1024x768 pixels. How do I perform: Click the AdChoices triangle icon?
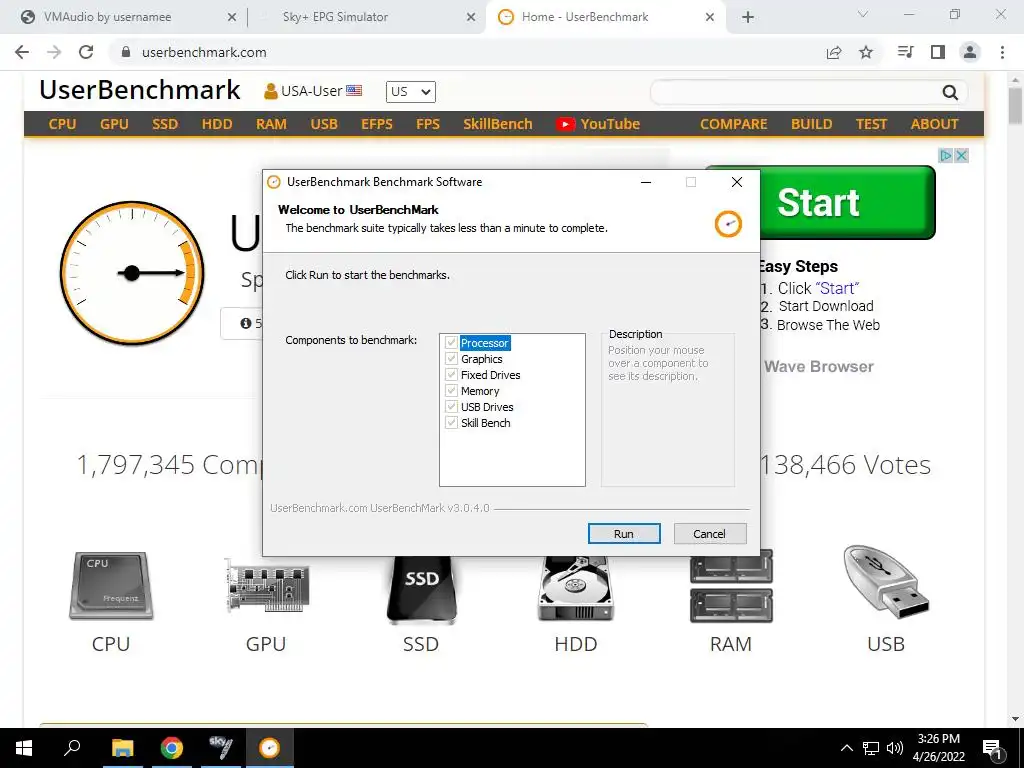pos(946,155)
